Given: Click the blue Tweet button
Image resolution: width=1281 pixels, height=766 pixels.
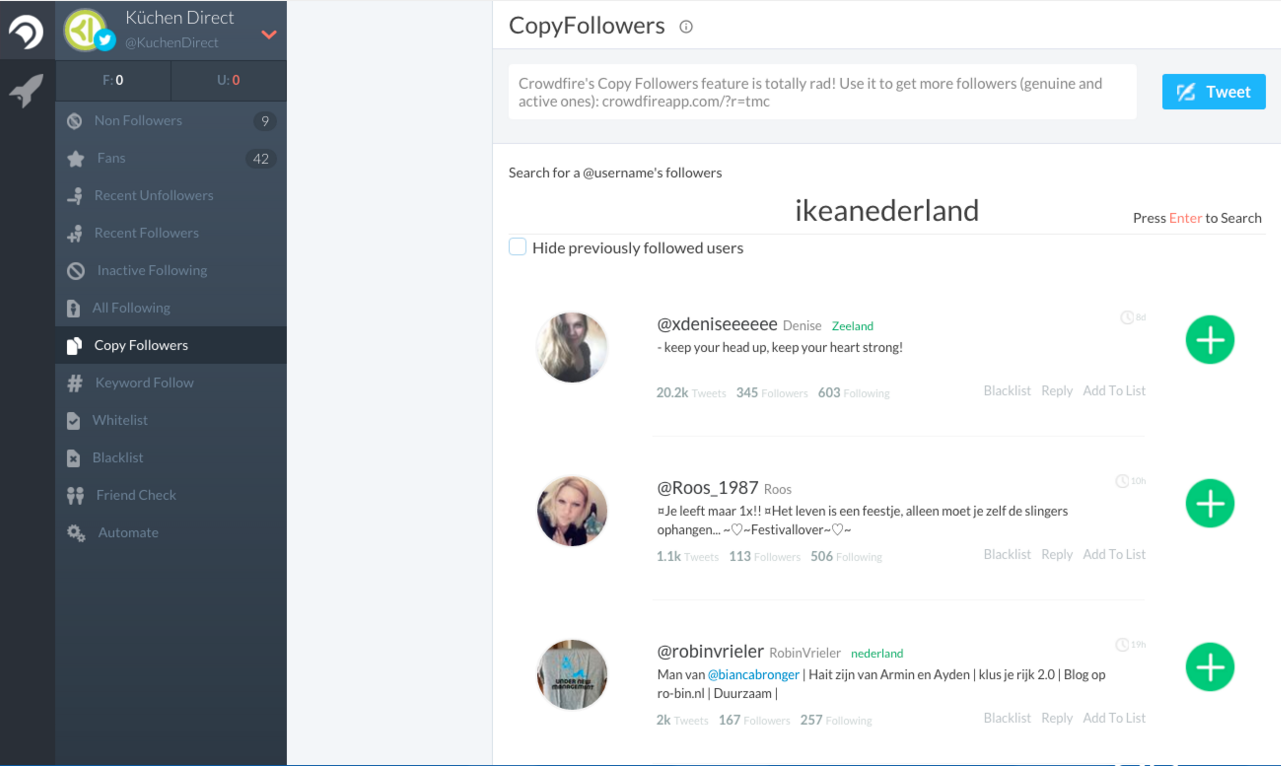Looking at the screenshot, I should (1214, 92).
